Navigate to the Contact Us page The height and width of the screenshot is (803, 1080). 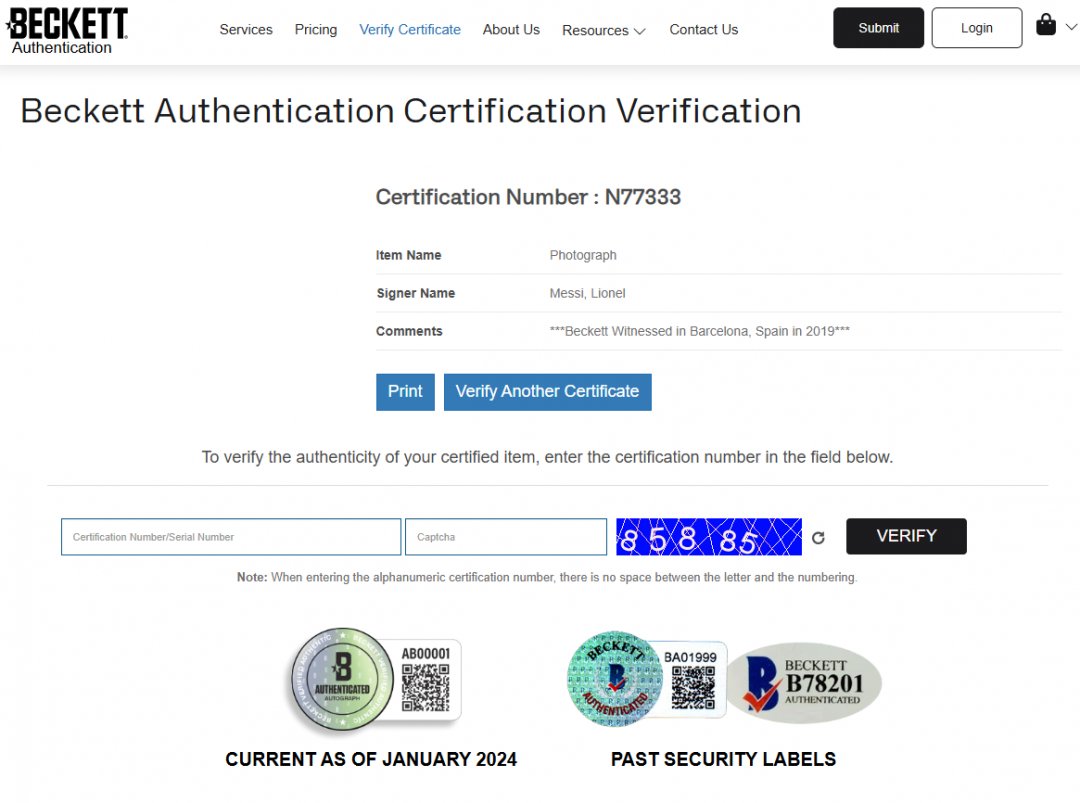coord(703,30)
